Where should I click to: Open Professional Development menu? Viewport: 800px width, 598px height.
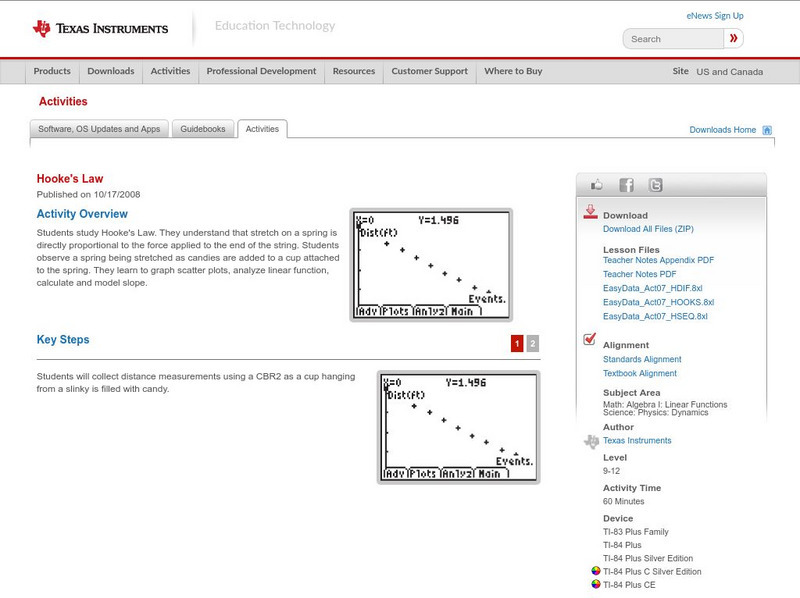pos(261,71)
